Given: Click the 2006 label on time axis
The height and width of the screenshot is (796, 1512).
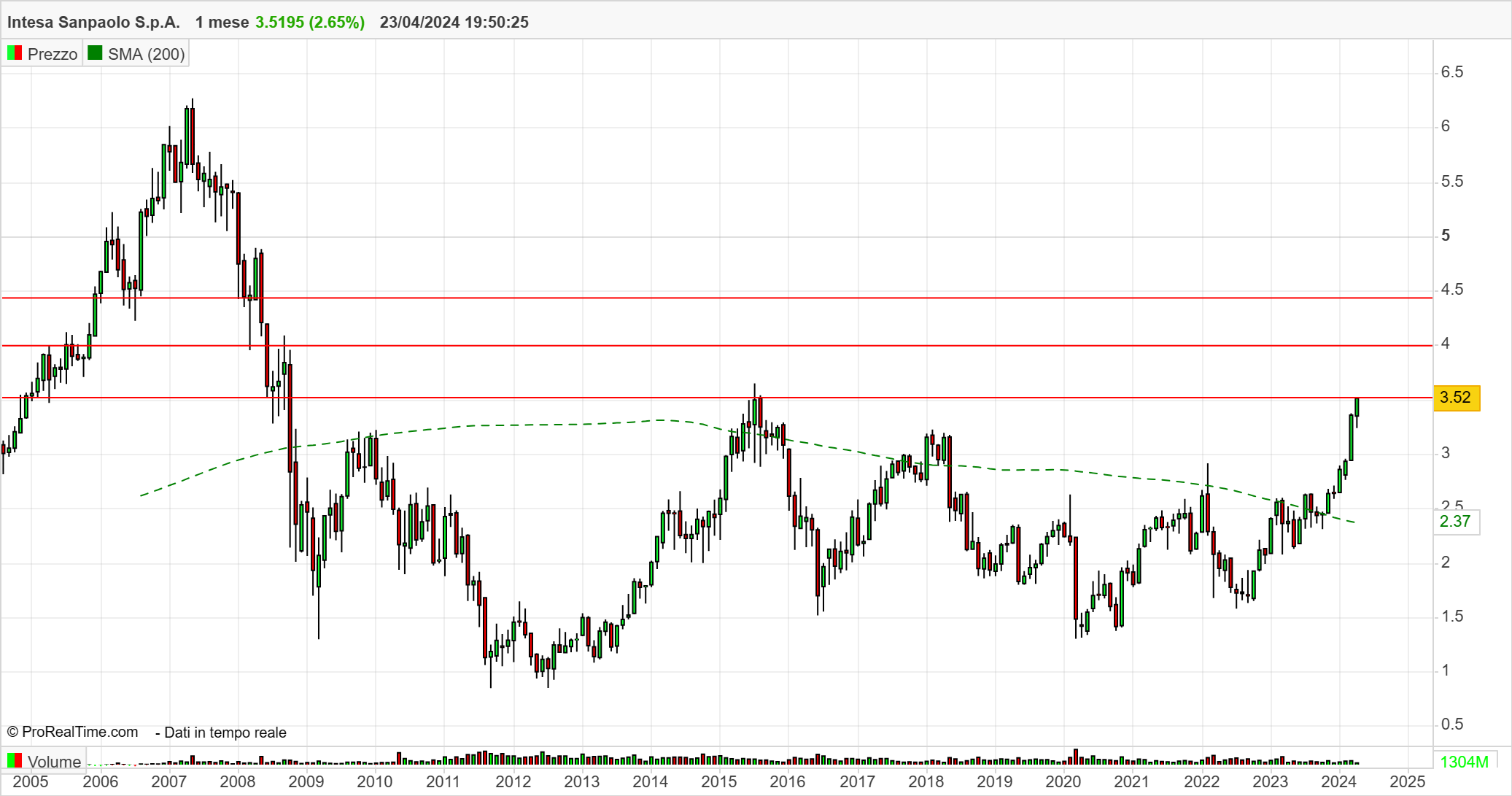Looking at the screenshot, I should click(101, 781).
